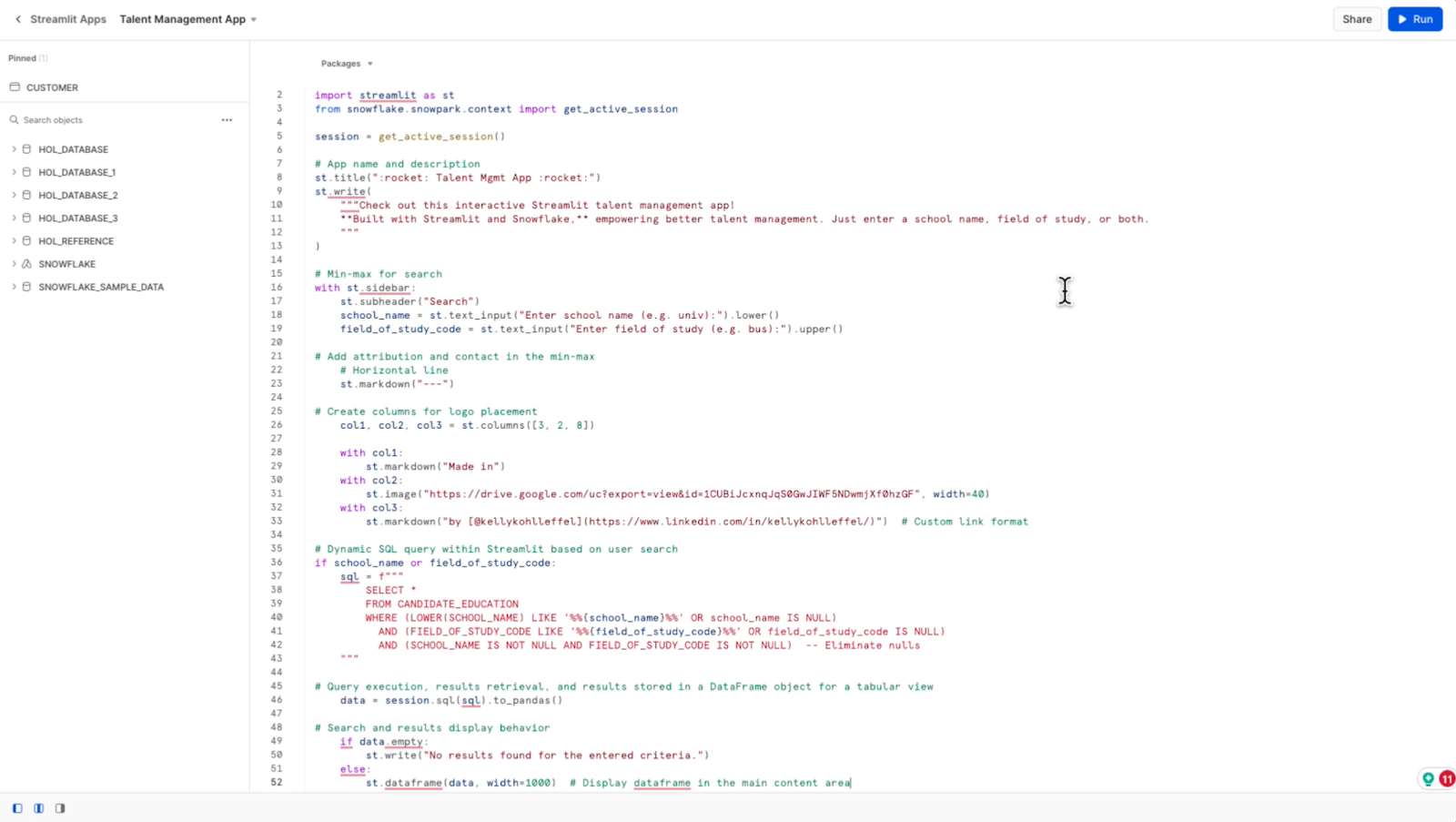
Task: Click 'FROM CANDIDATE_EDUCATION' in the SQL
Action: pyautogui.click(x=442, y=604)
